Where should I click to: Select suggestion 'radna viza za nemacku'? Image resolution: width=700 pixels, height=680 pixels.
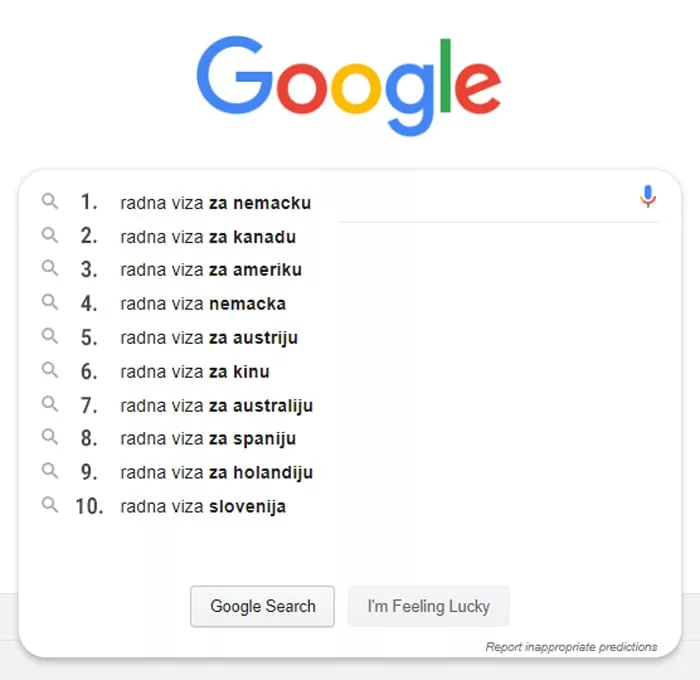[x=215, y=203]
